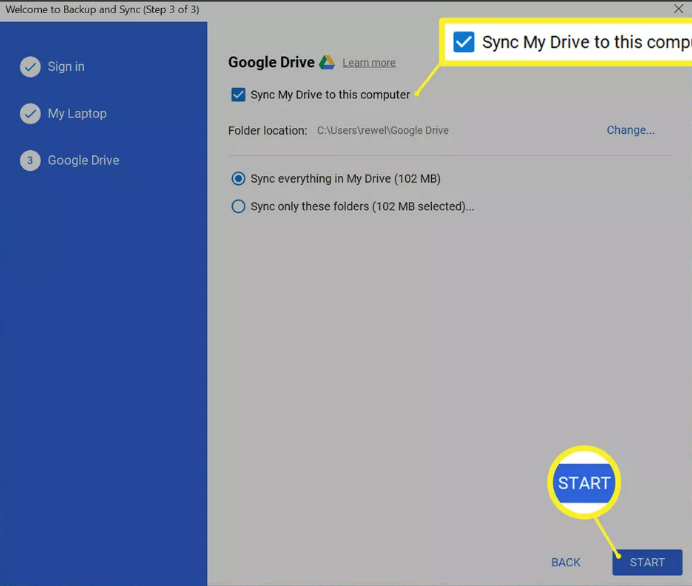Go back with the BACK button
Image resolution: width=692 pixels, height=586 pixels.
coord(566,562)
